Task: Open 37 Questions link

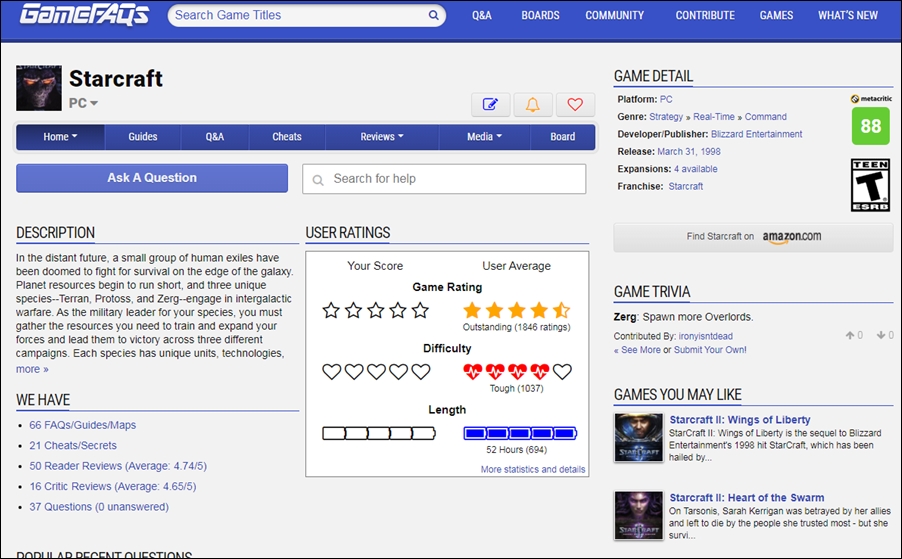Action: coord(99,507)
